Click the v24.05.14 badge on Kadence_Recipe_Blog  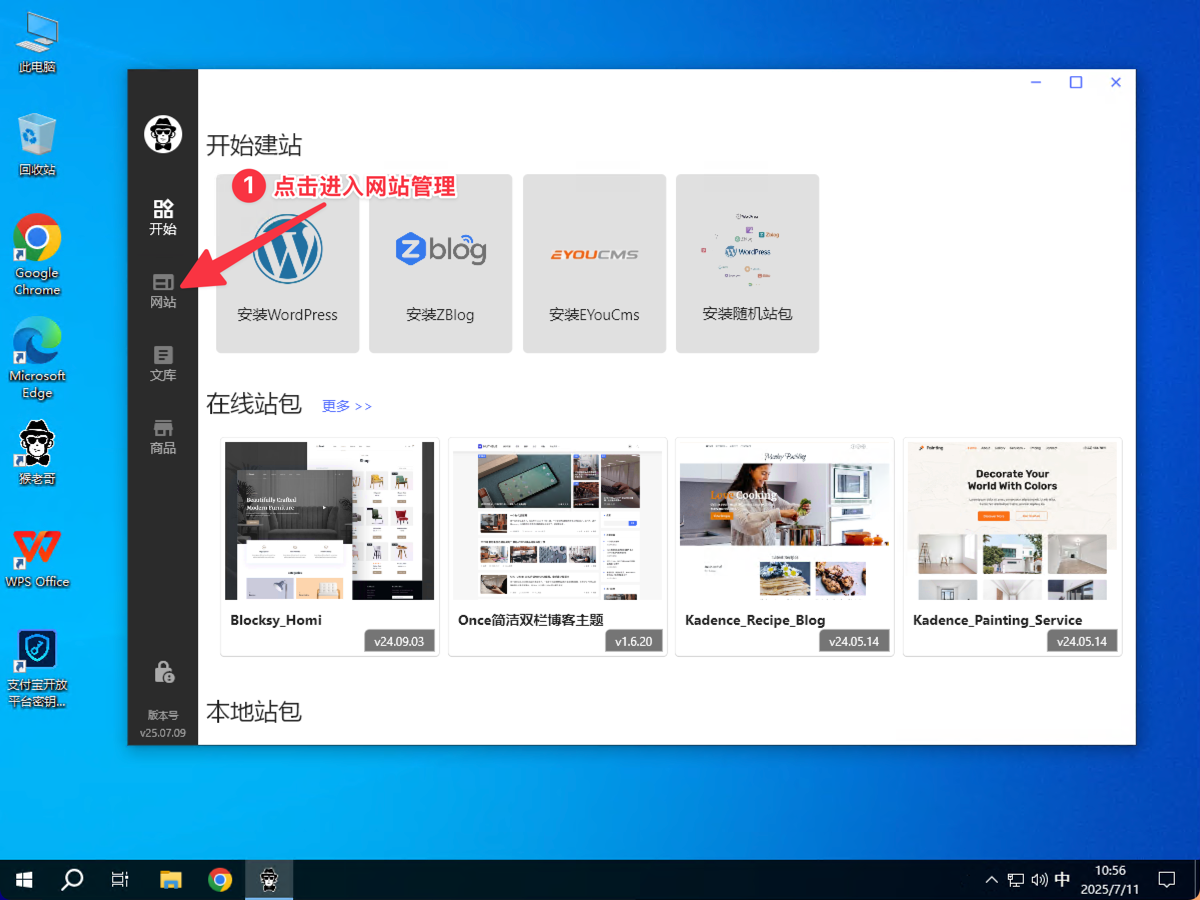click(x=854, y=641)
